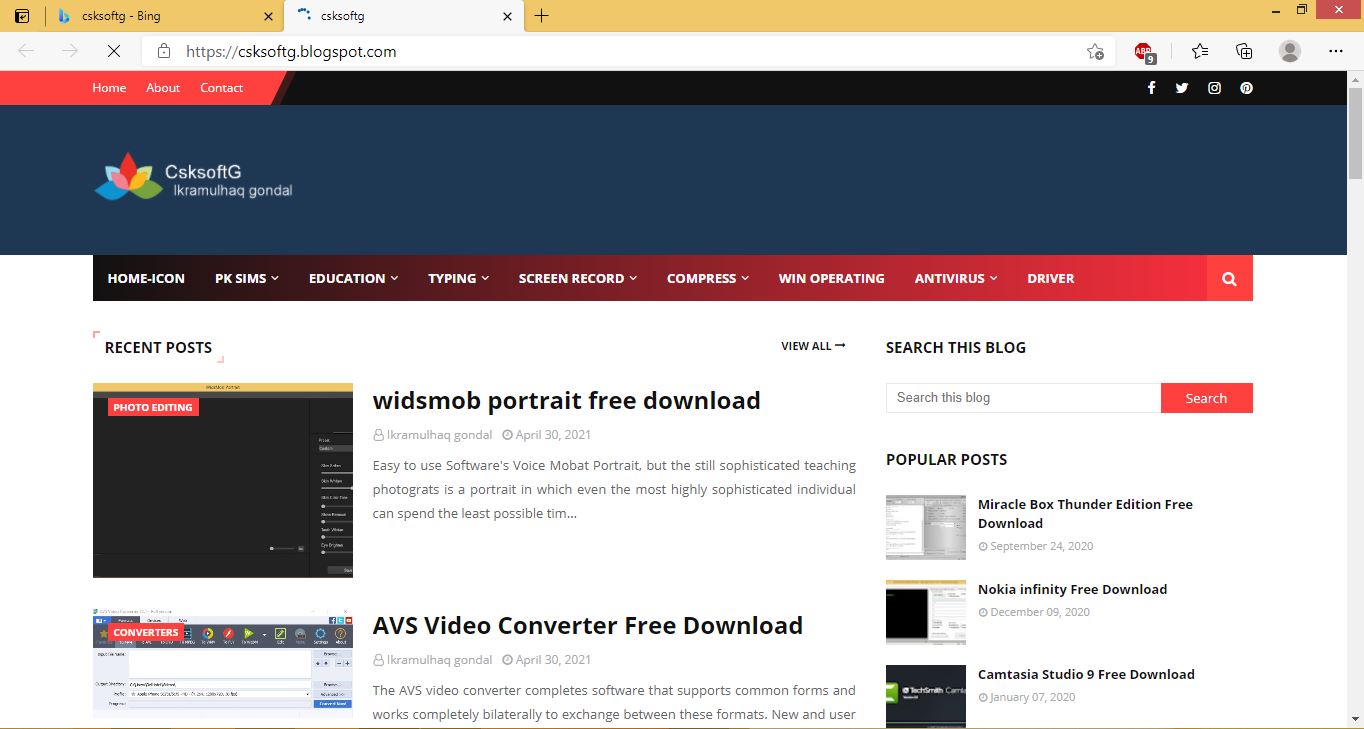The image size is (1364, 729).
Task: Open the widsmob portrait post thumbnail
Action: click(223, 480)
